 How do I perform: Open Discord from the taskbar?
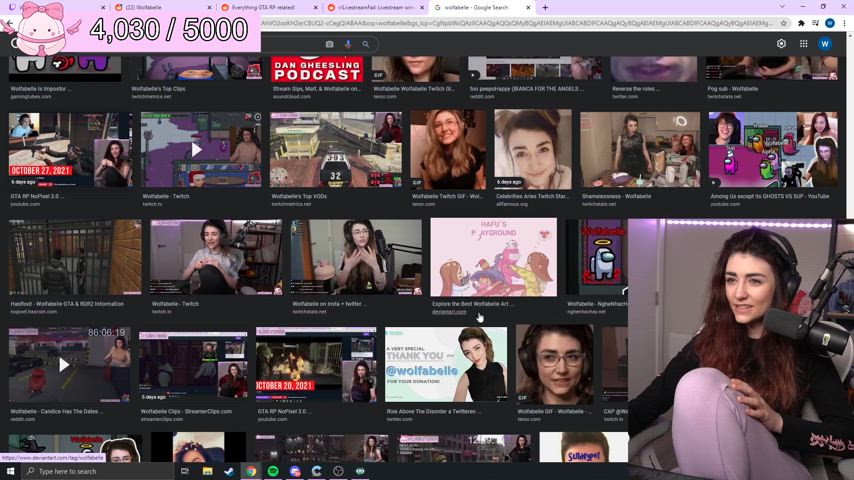pyautogui.click(x=295, y=471)
